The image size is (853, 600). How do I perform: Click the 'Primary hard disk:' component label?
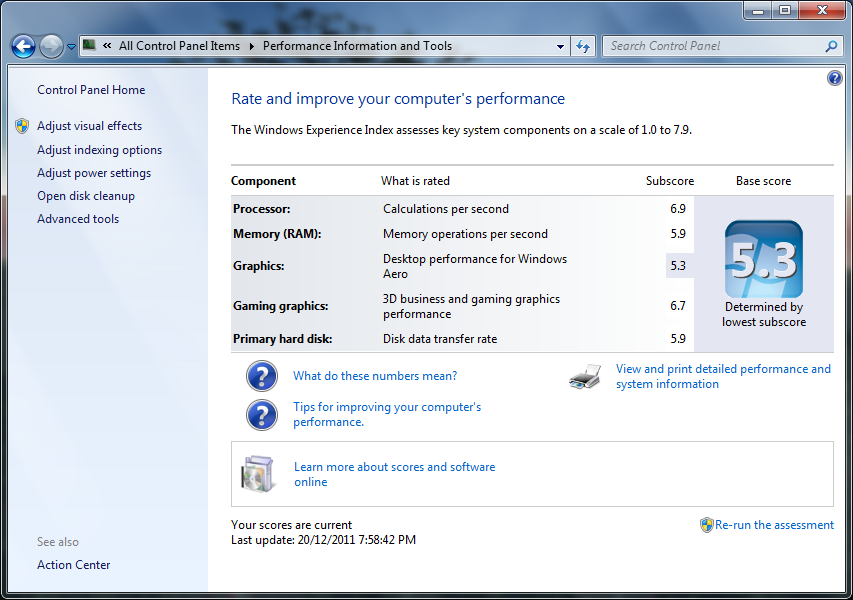(x=282, y=339)
